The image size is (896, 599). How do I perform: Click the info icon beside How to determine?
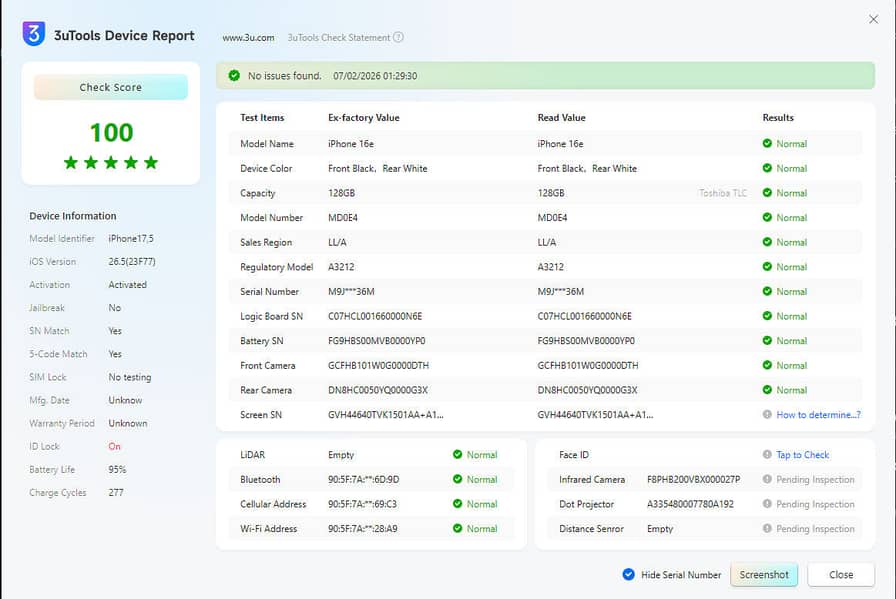point(767,414)
